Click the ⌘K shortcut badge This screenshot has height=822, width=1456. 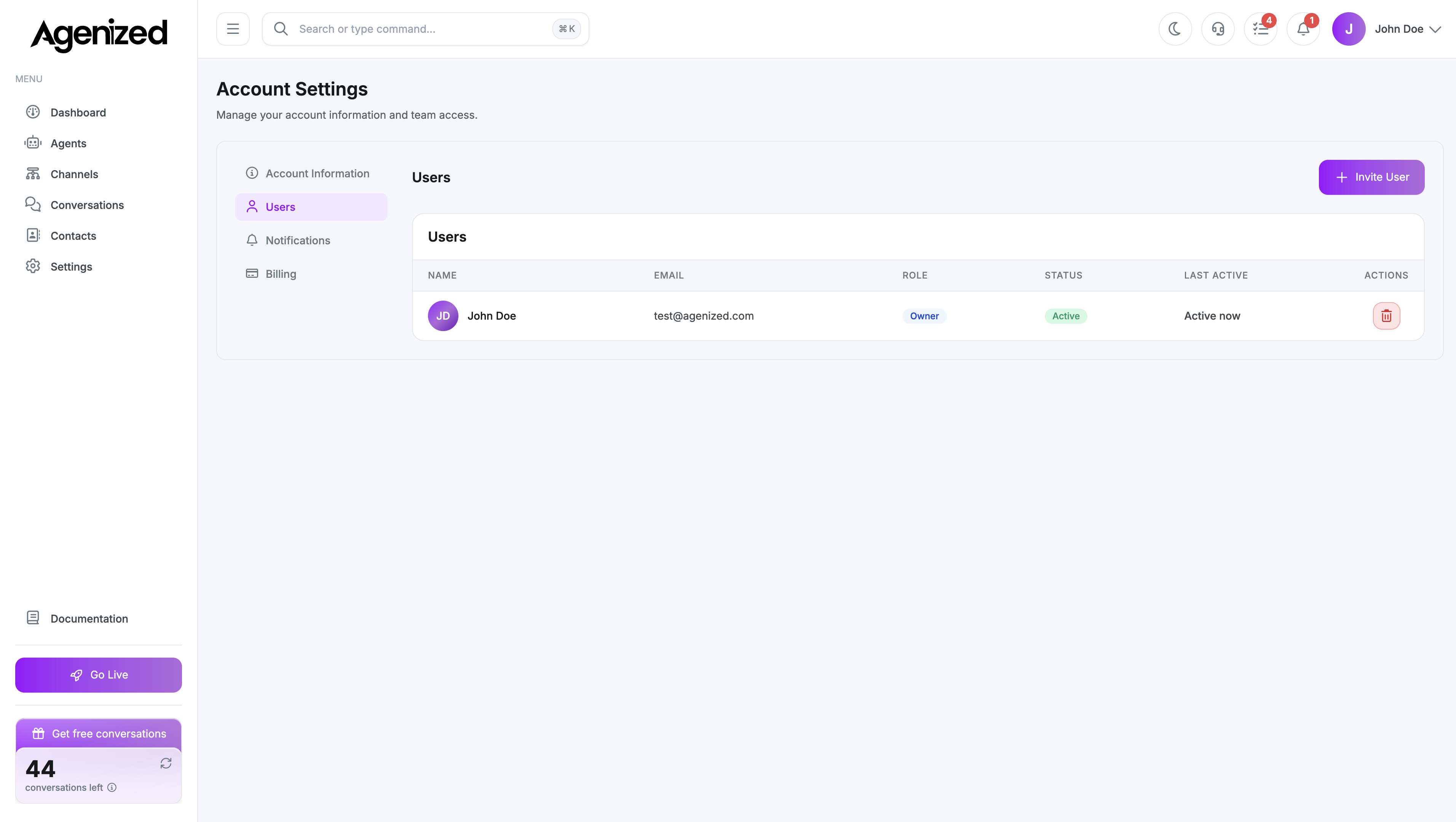(x=566, y=29)
